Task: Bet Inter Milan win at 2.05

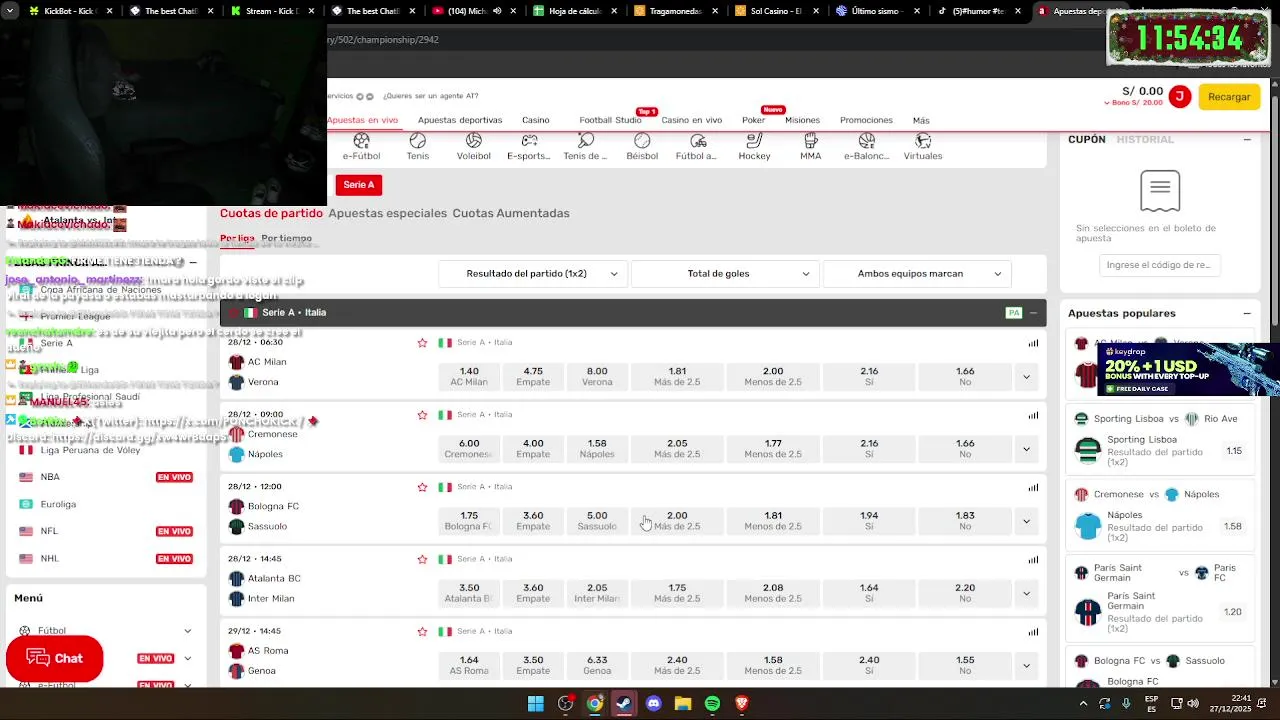Action: (597, 593)
